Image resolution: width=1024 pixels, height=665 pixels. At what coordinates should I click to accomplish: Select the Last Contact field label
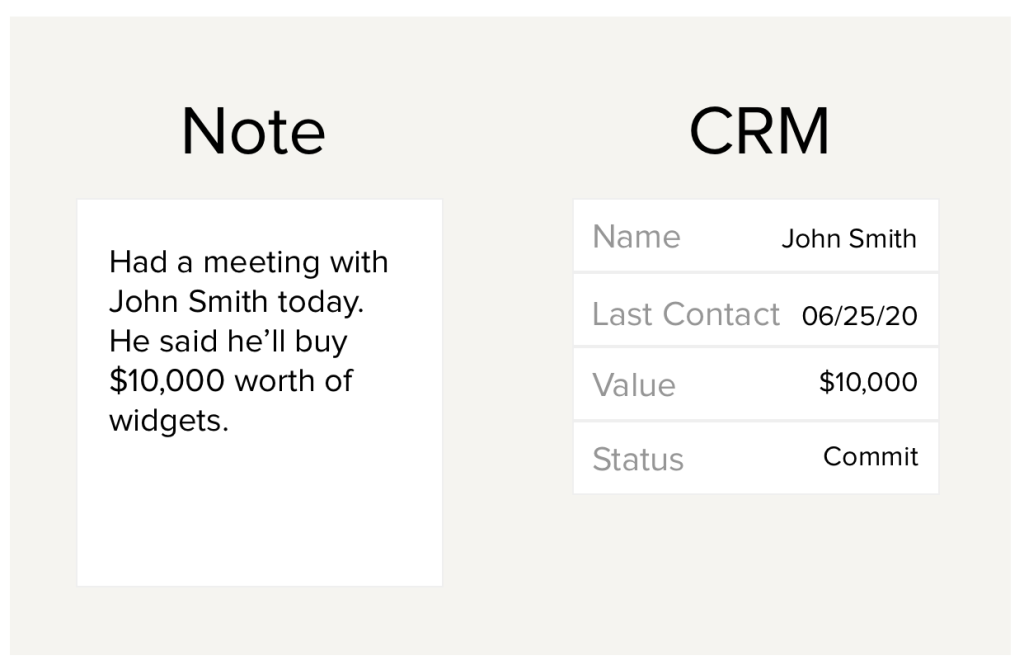pos(686,314)
